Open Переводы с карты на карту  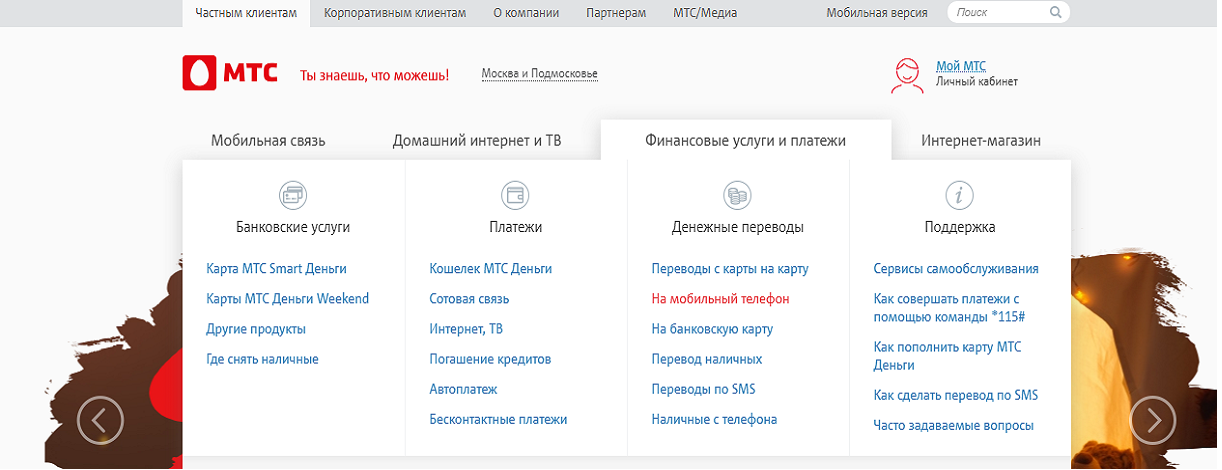pyautogui.click(x=730, y=269)
